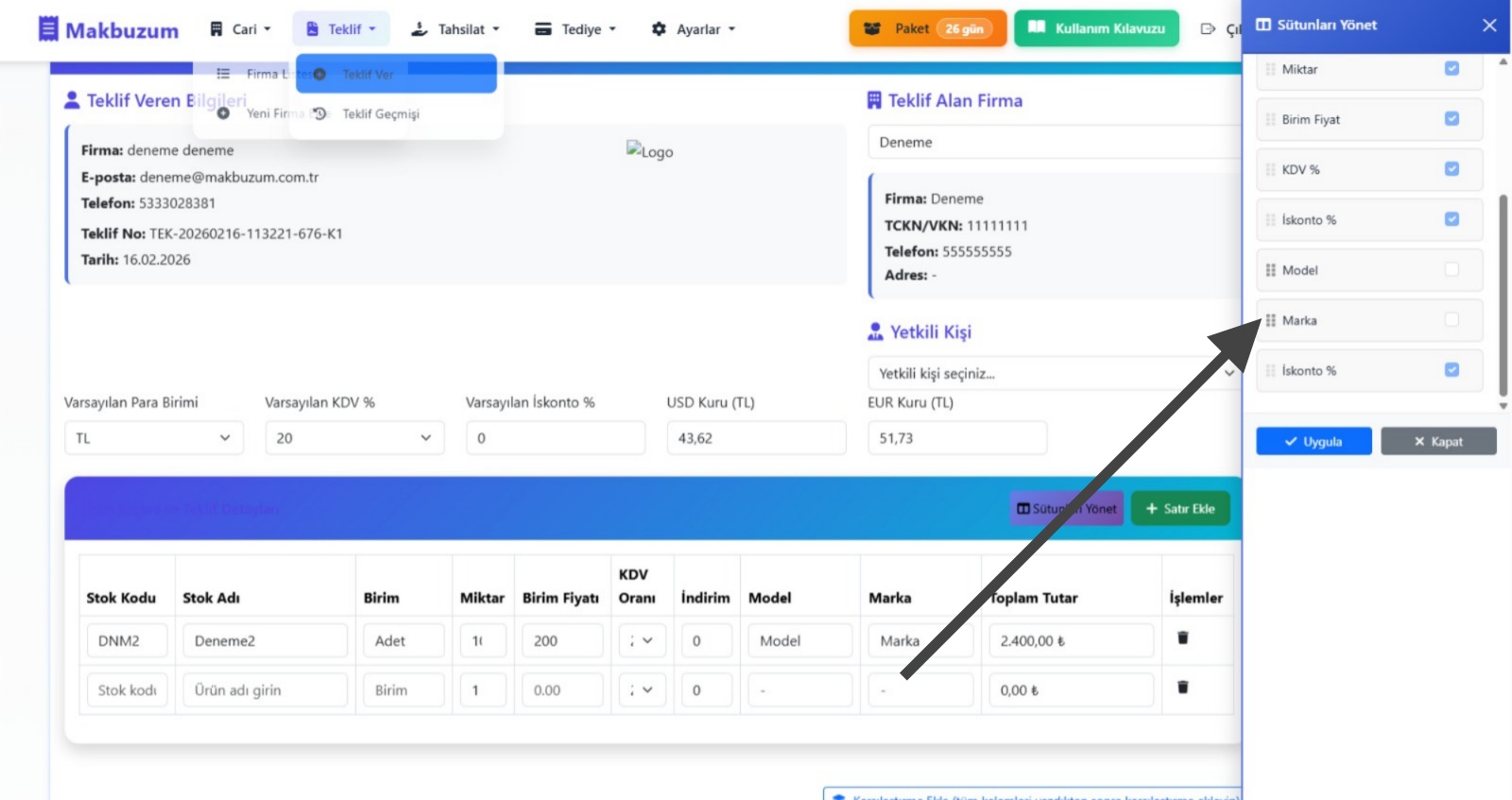Uncheck the Birim Fiyat column checkbox
Screen dimensions: 1512x800
click(x=1452, y=119)
